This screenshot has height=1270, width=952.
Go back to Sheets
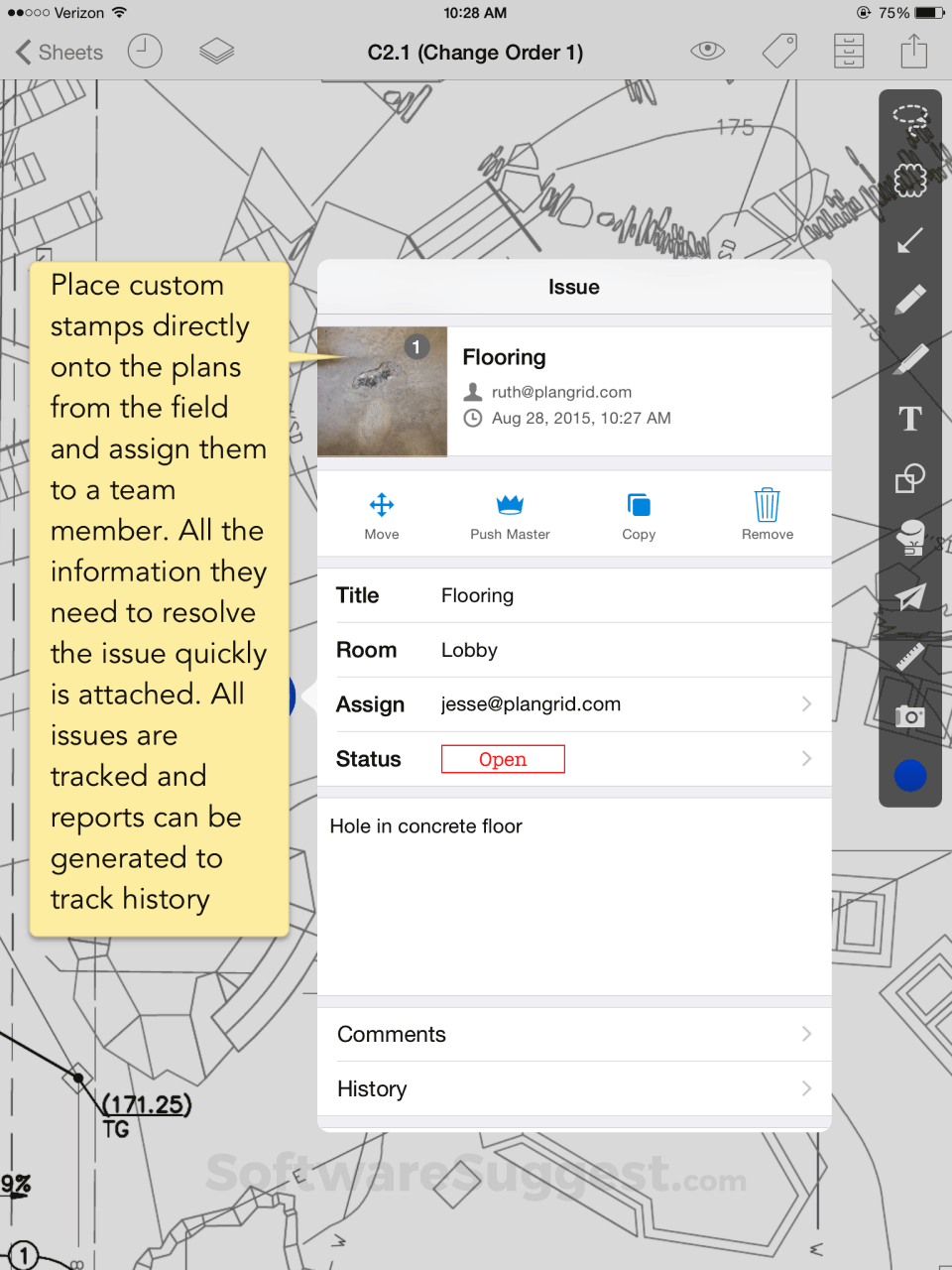pyautogui.click(x=57, y=51)
